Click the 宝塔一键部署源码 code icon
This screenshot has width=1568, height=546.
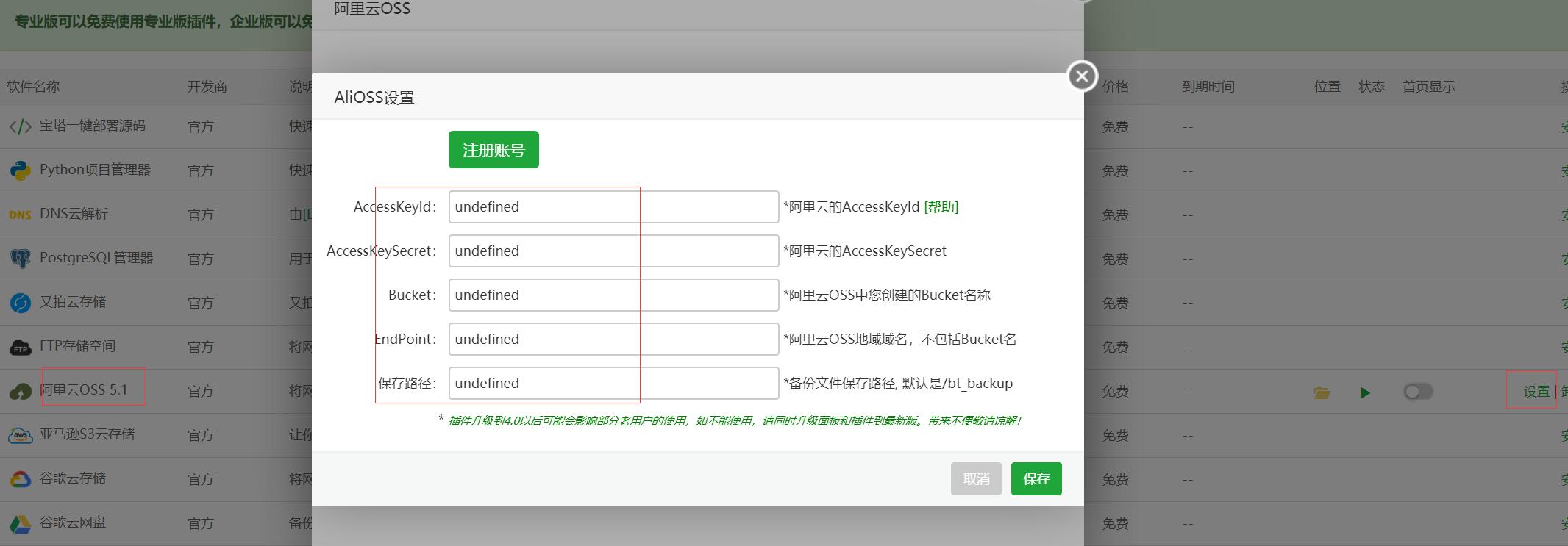click(20, 127)
